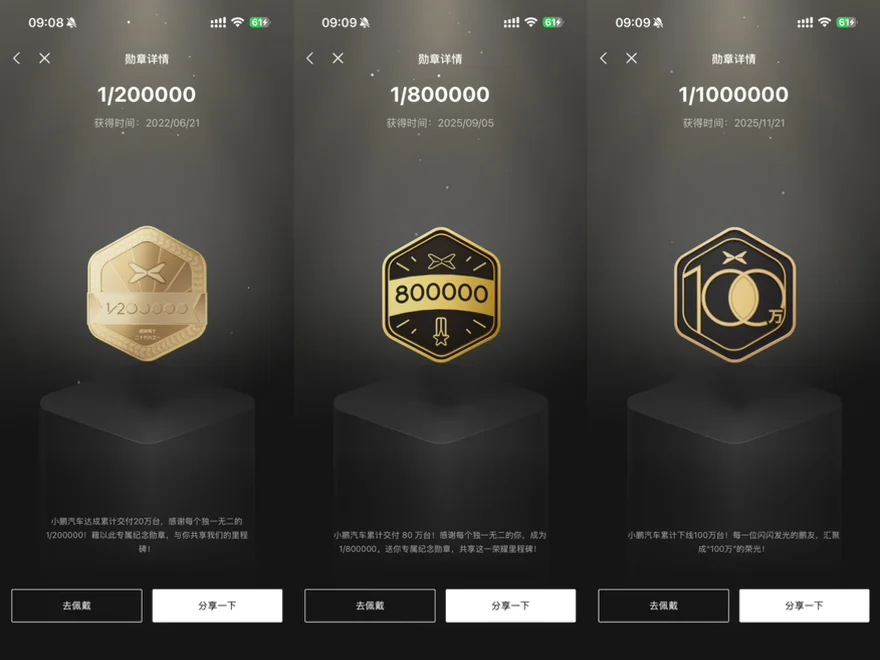Close the 1/800000 medal detail screen

(337, 58)
